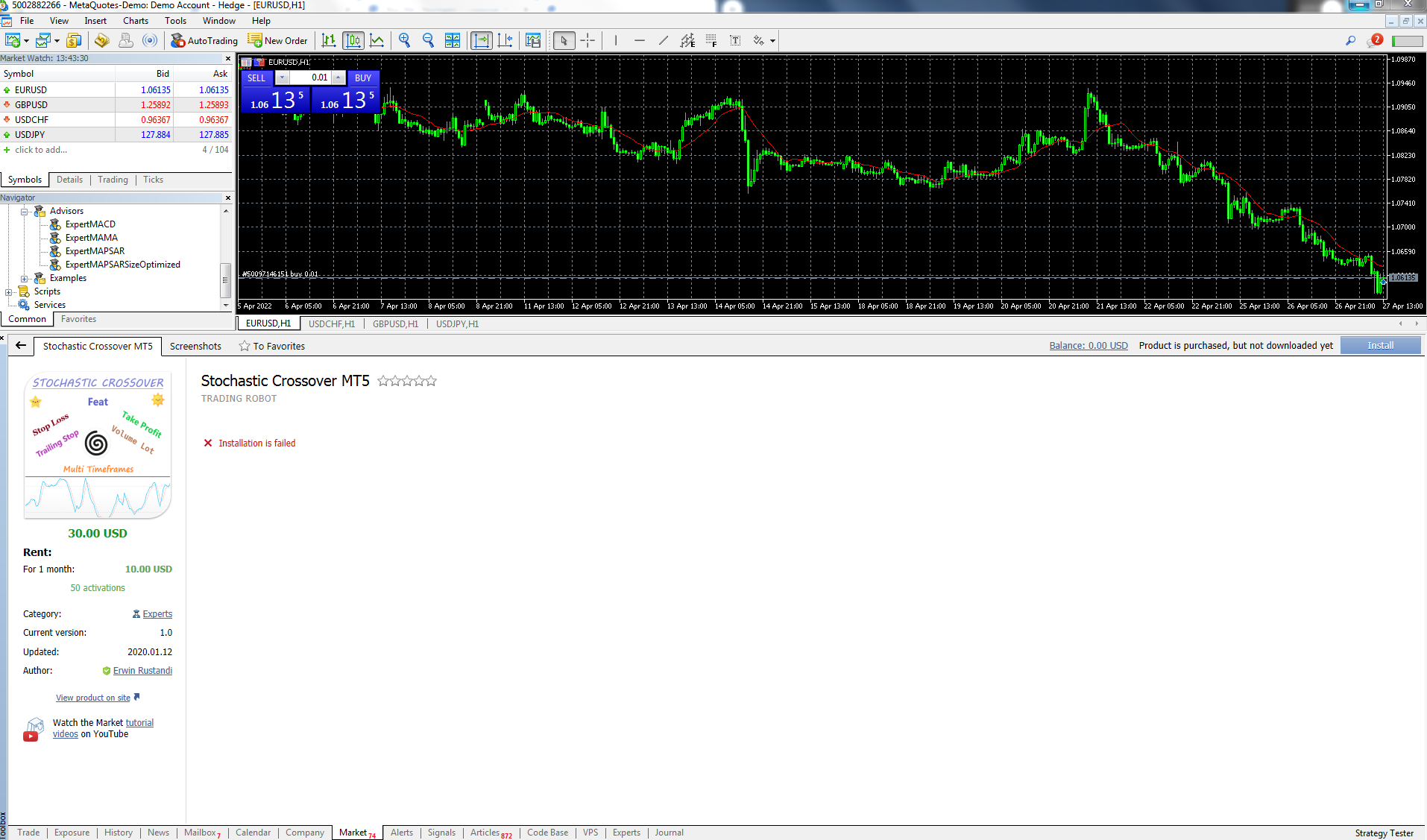Toggle chart shift from right edge

tap(505, 40)
